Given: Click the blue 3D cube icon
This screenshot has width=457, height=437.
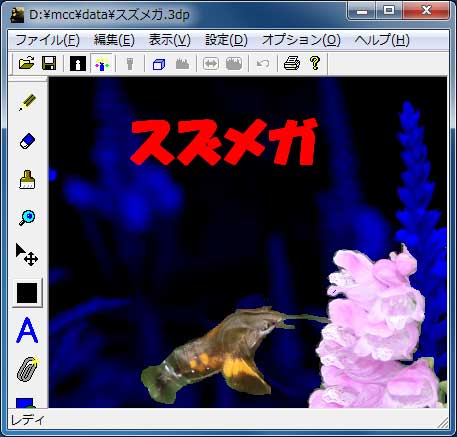Looking at the screenshot, I should 159,63.
